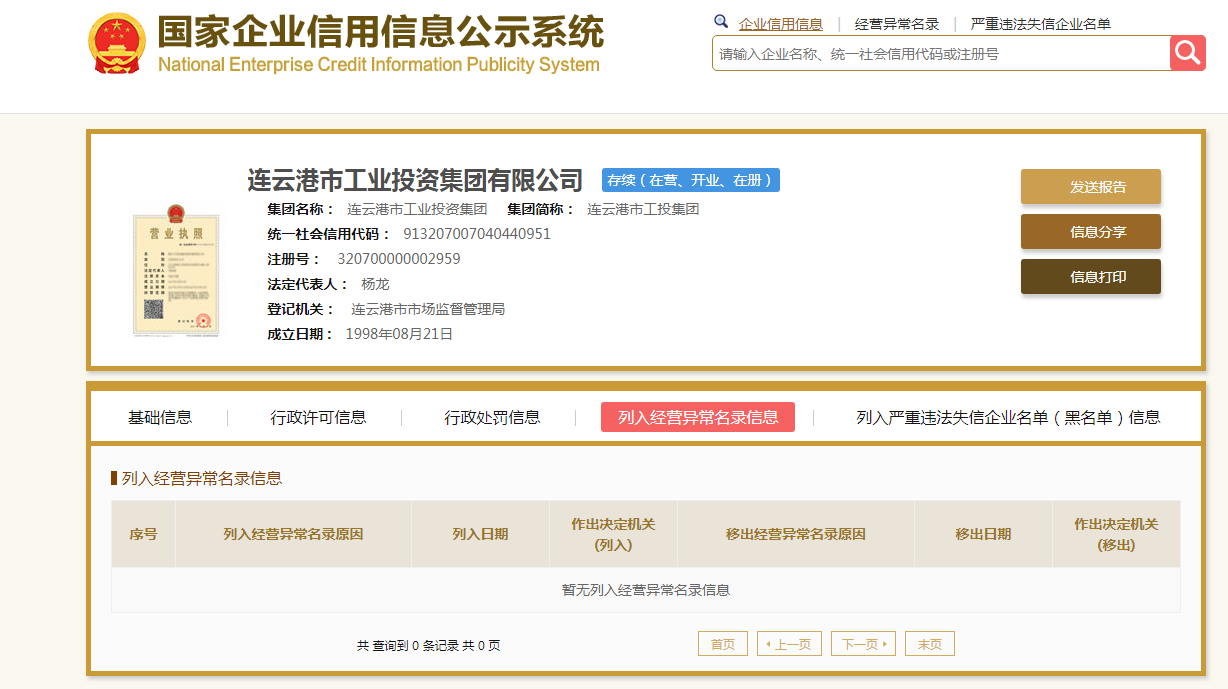Open the 列入严重违法失信企业名单（黑名单）信息 tab
The width and height of the screenshot is (1228, 689).
coord(1008,417)
